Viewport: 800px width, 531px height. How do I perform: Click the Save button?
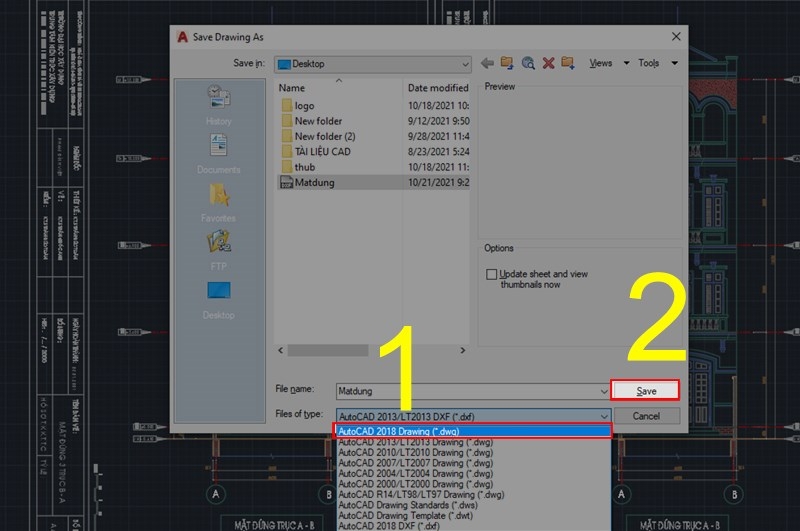646,391
